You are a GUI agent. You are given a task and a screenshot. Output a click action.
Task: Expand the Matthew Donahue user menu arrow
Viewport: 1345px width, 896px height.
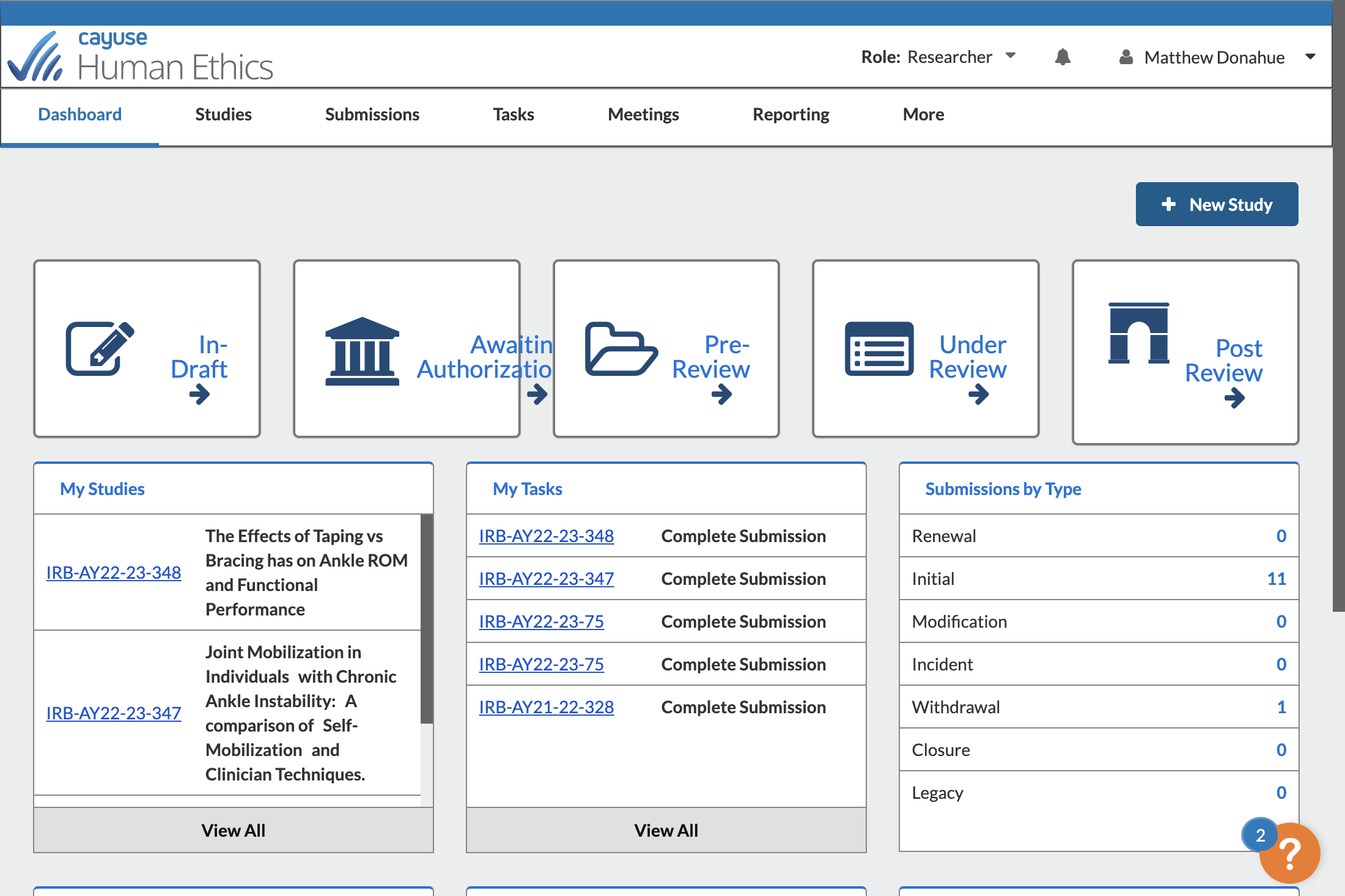[x=1310, y=57]
